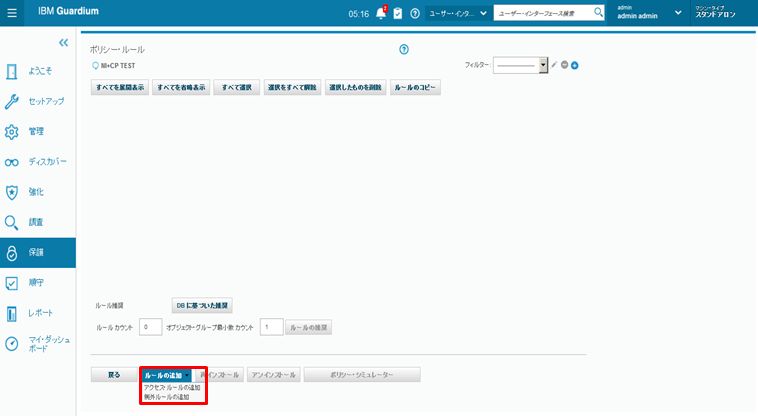
Task: Click the pencil edit icon beside filter
Action: 554,64
